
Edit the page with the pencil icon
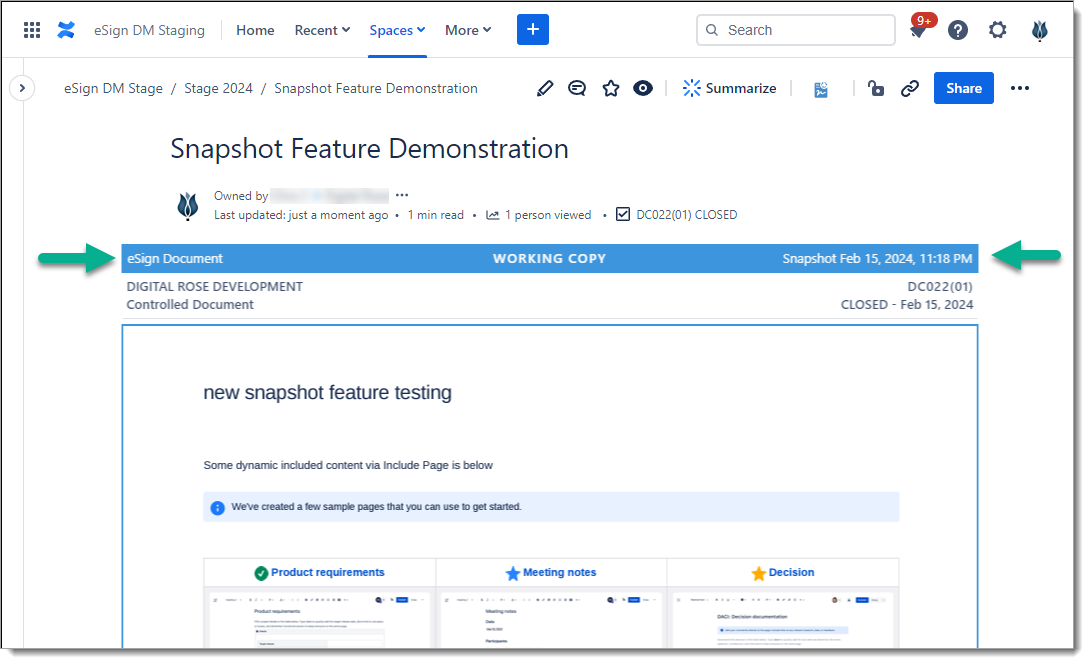click(545, 88)
